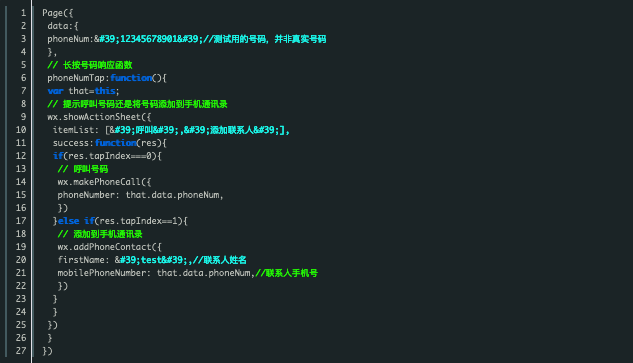Click firstName test string line
This screenshot has width=633, height=363.
pyautogui.click(x=152, y=260)
